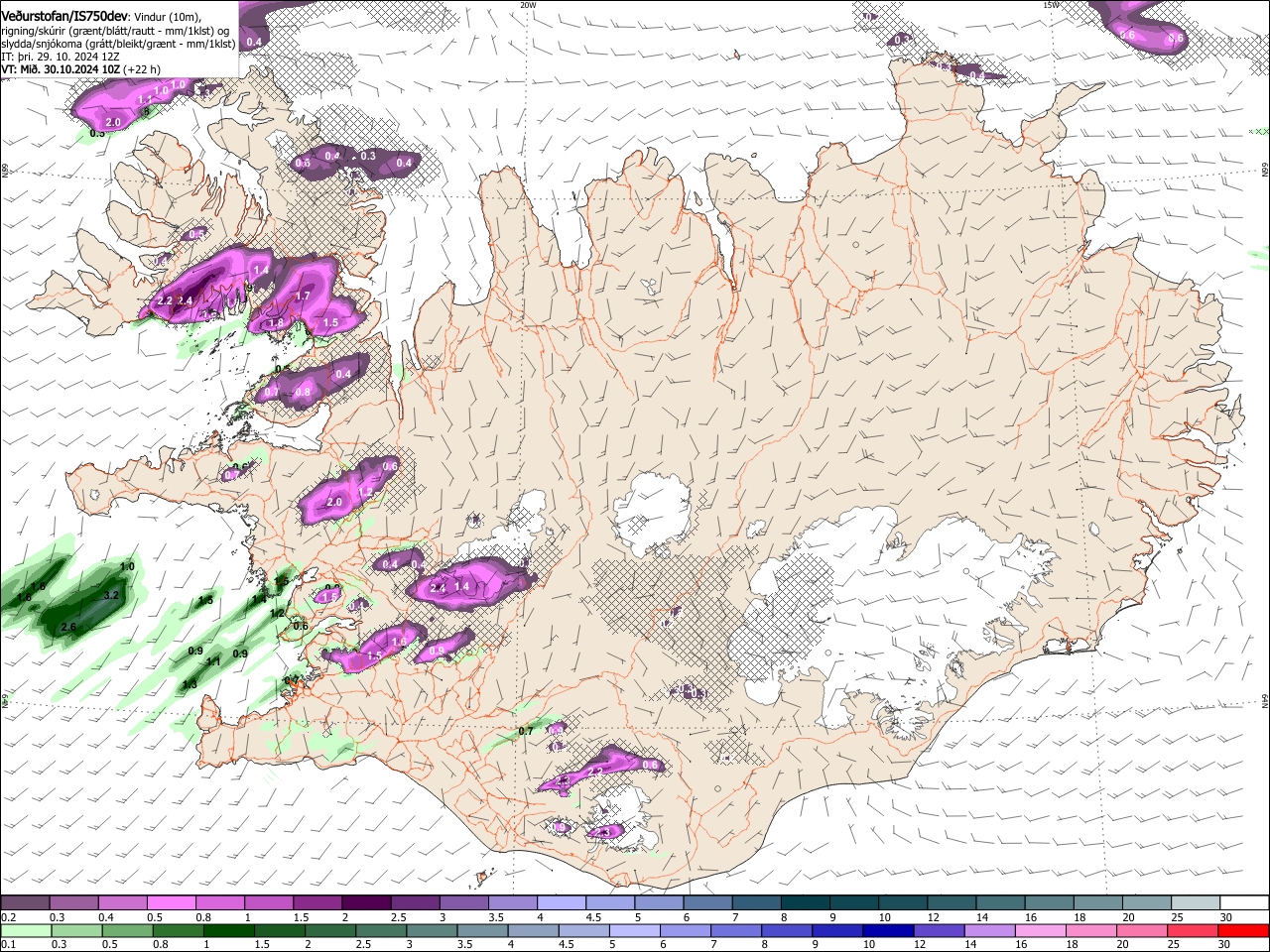Select bottom-row pale green swatch between 0.1 and 0.3
Screen dimensions: 1270x952
pos(25,931)
